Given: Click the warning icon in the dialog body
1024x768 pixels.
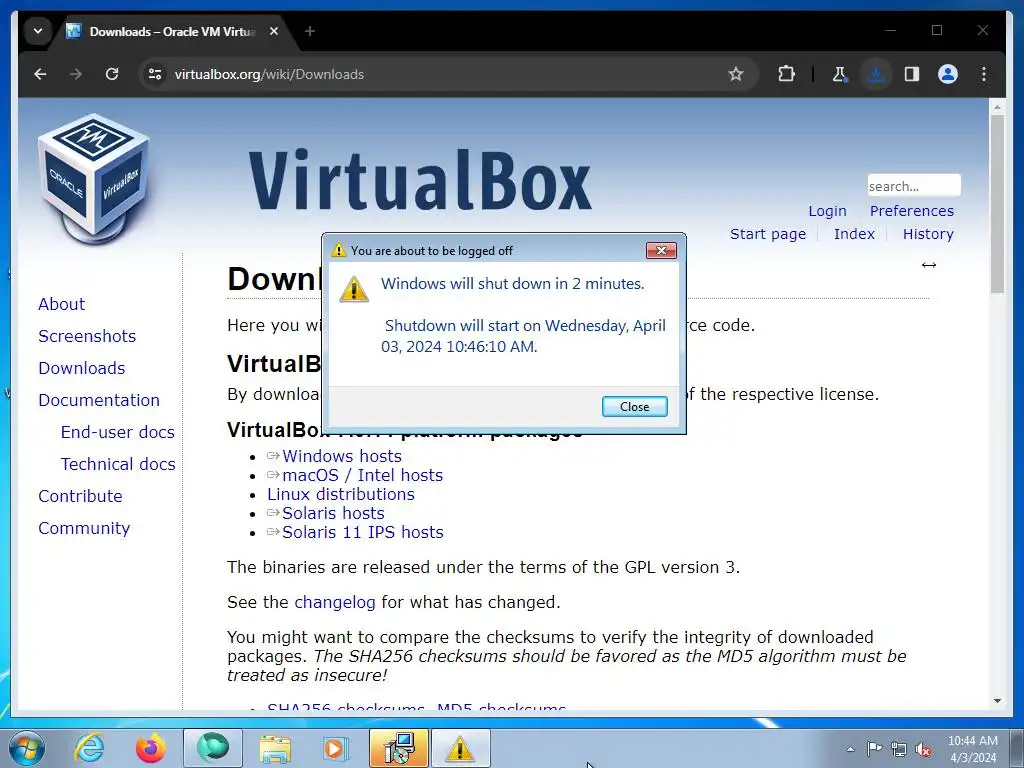Looking at the screenshot, I should (354, 289).
